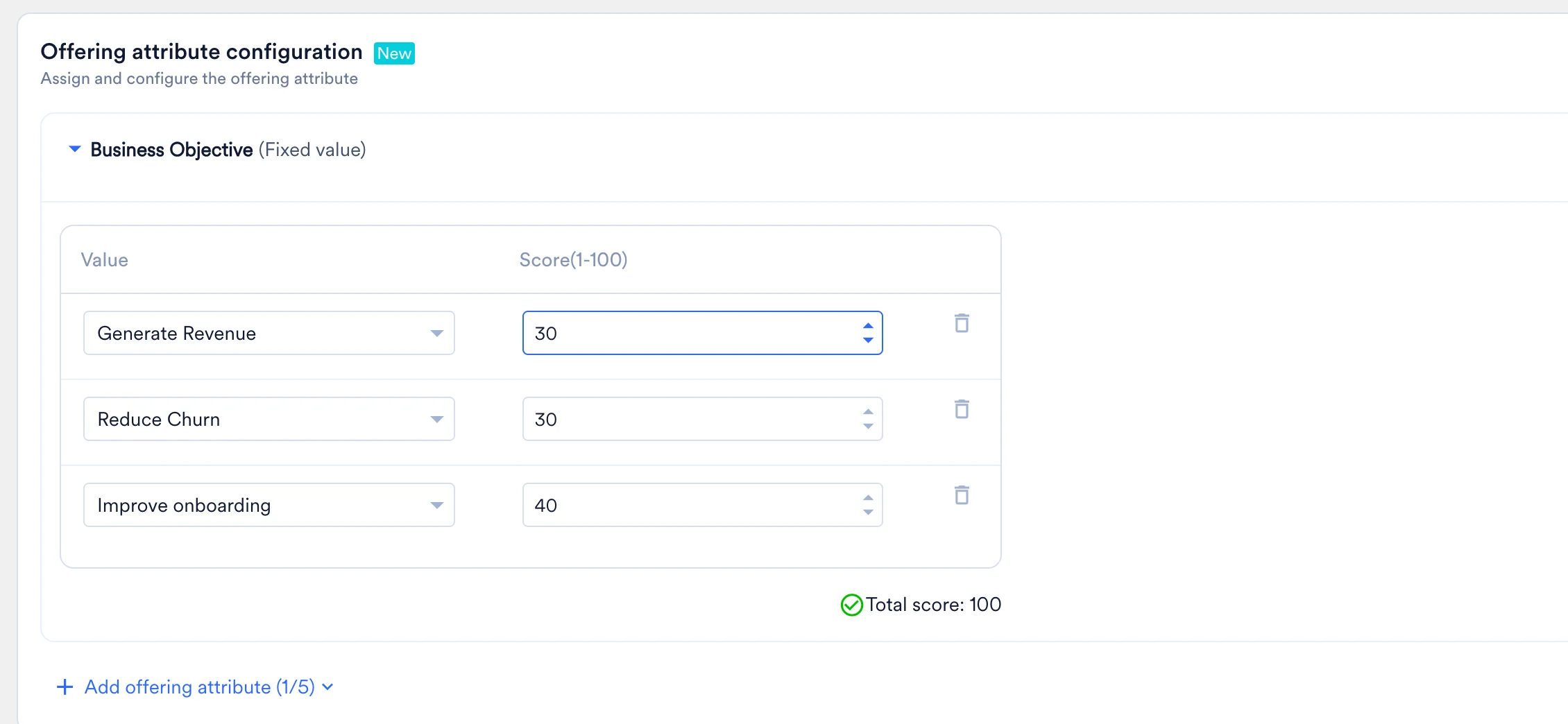Increase the Reduce Churn score
1568x724 pixels.
point(868,412)
